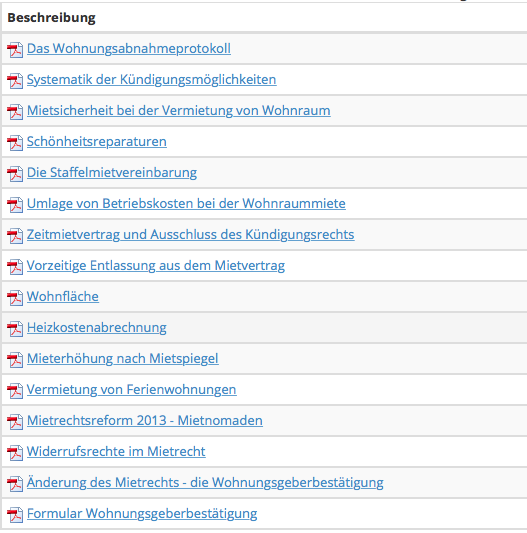Open the Widerrufsrechte im Mietrecht link
Screen dimensions: 527x533
point(116,451)
